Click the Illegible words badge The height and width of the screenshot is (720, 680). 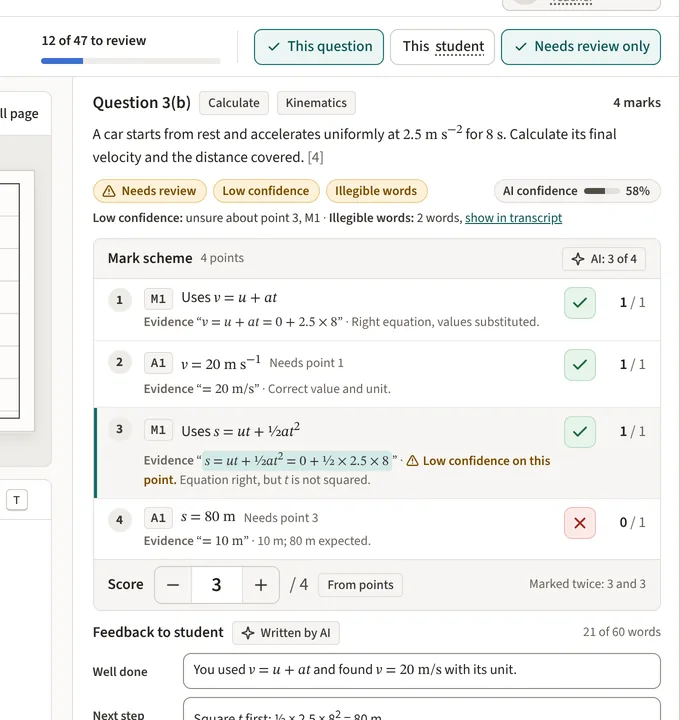377,191
